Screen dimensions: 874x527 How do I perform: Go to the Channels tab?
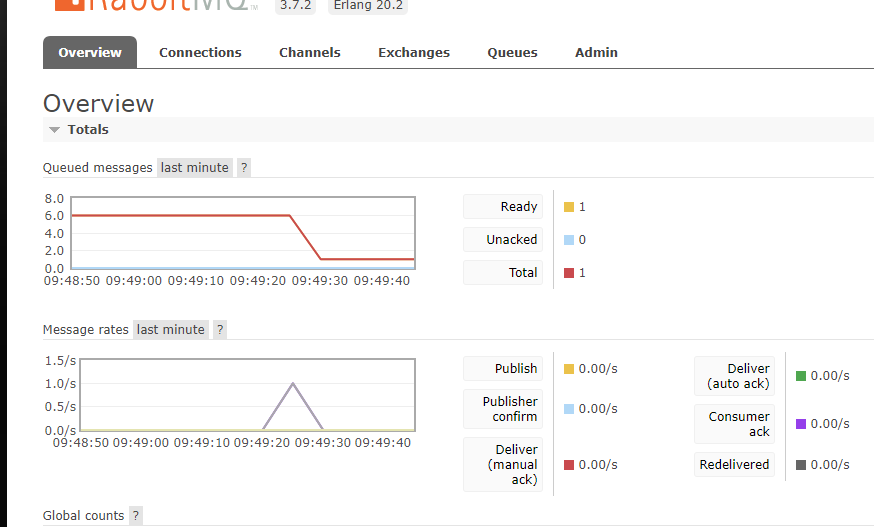tap(309, 52)
